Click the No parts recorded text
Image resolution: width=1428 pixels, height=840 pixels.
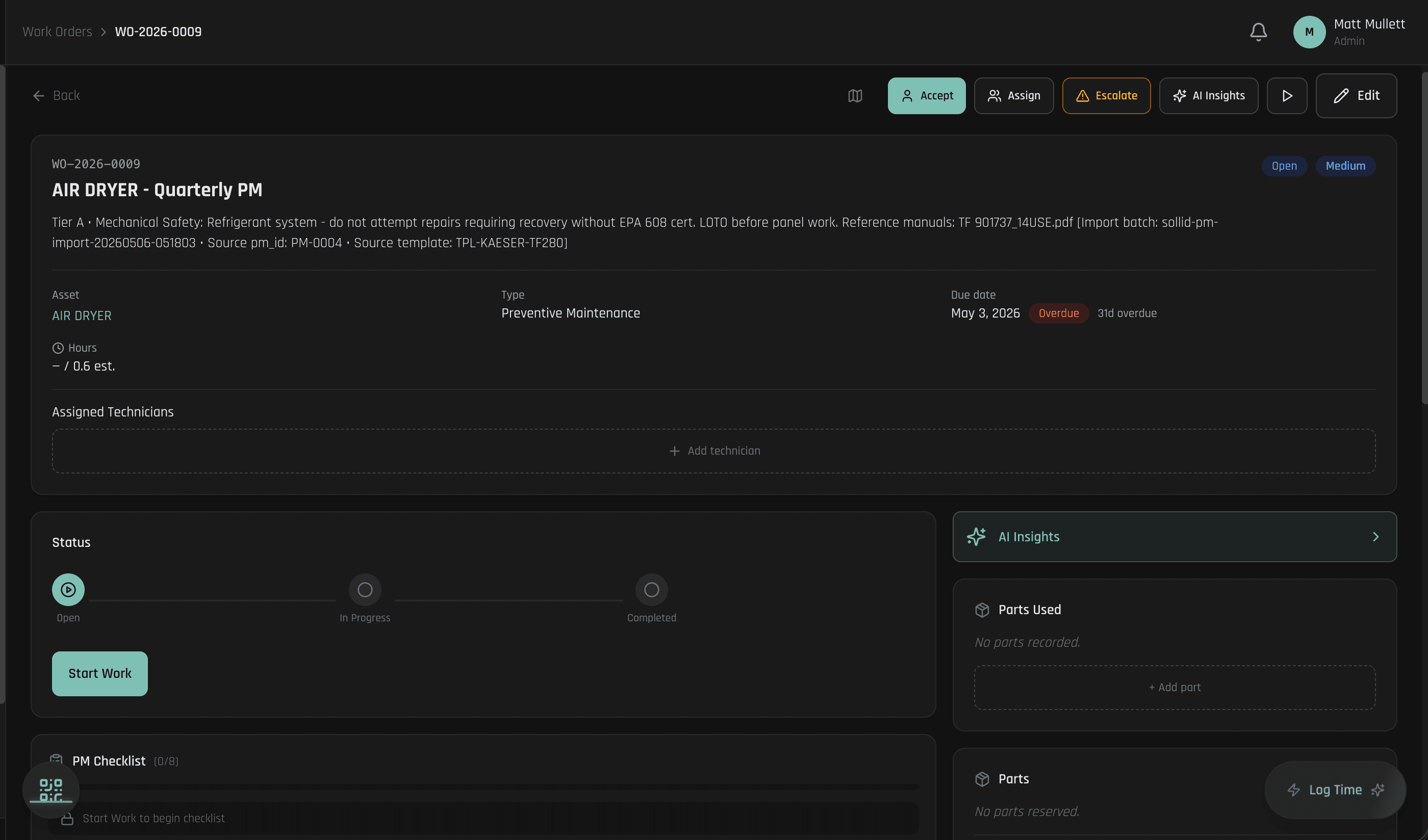coord(1027,642)
